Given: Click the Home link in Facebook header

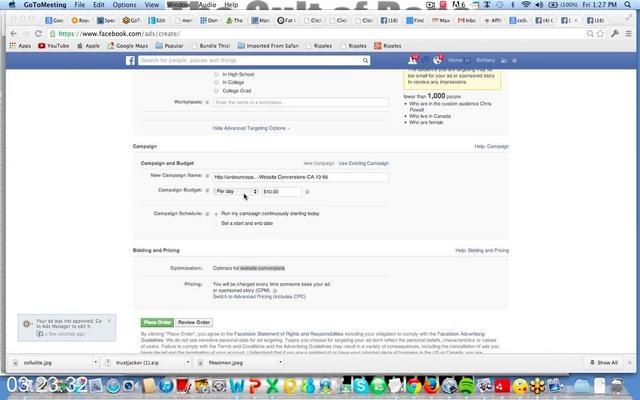Looking at the screenshot, I should (x=455, y=60).
